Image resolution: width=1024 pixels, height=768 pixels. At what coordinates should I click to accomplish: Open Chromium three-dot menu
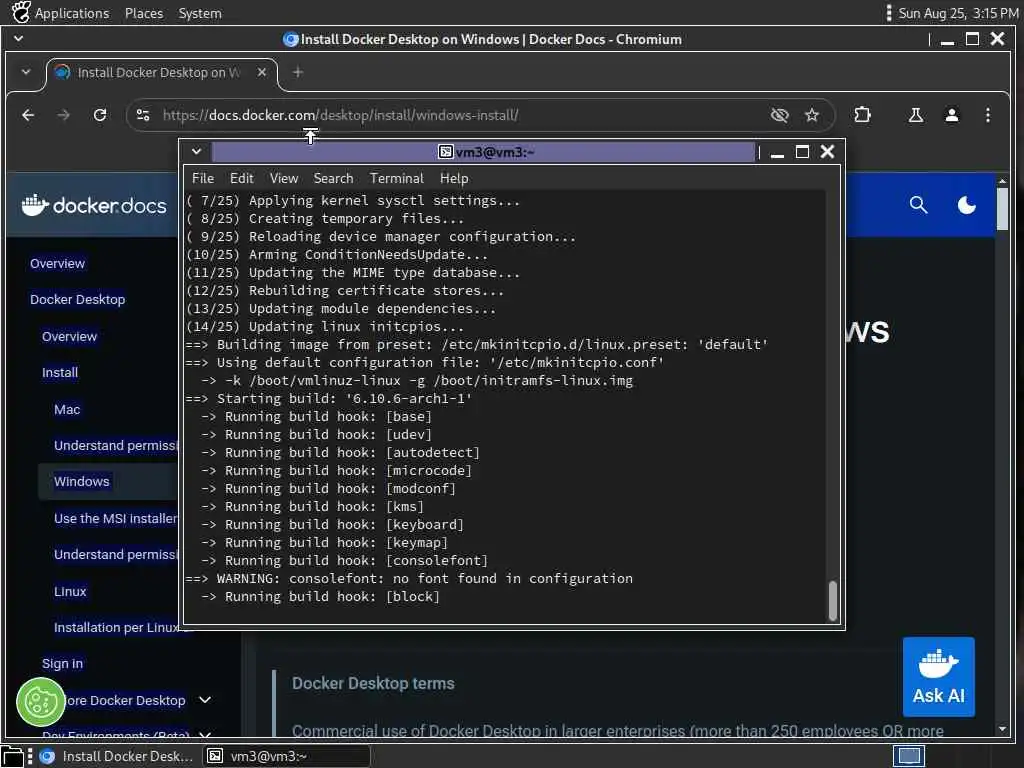coord(987,115)
